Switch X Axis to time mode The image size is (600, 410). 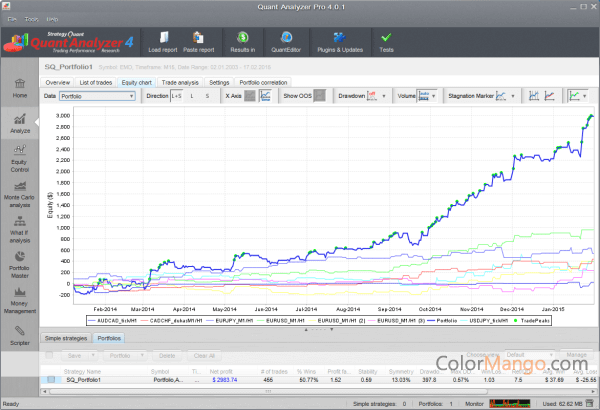coord(265,96)
